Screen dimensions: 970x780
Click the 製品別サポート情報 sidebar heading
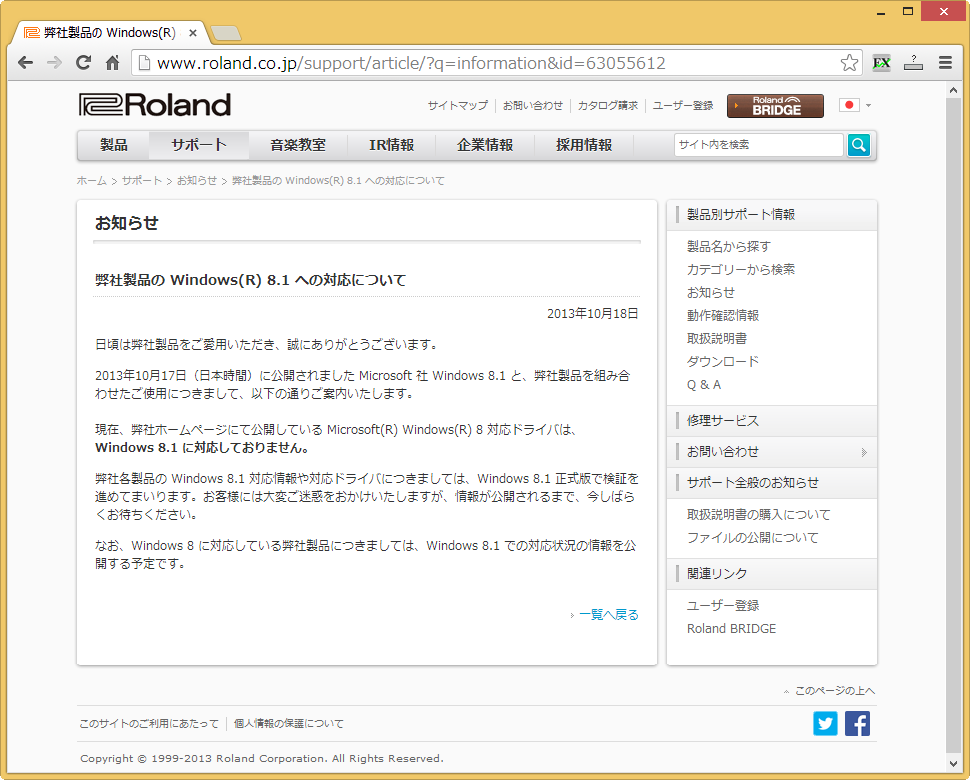(741, 215)
